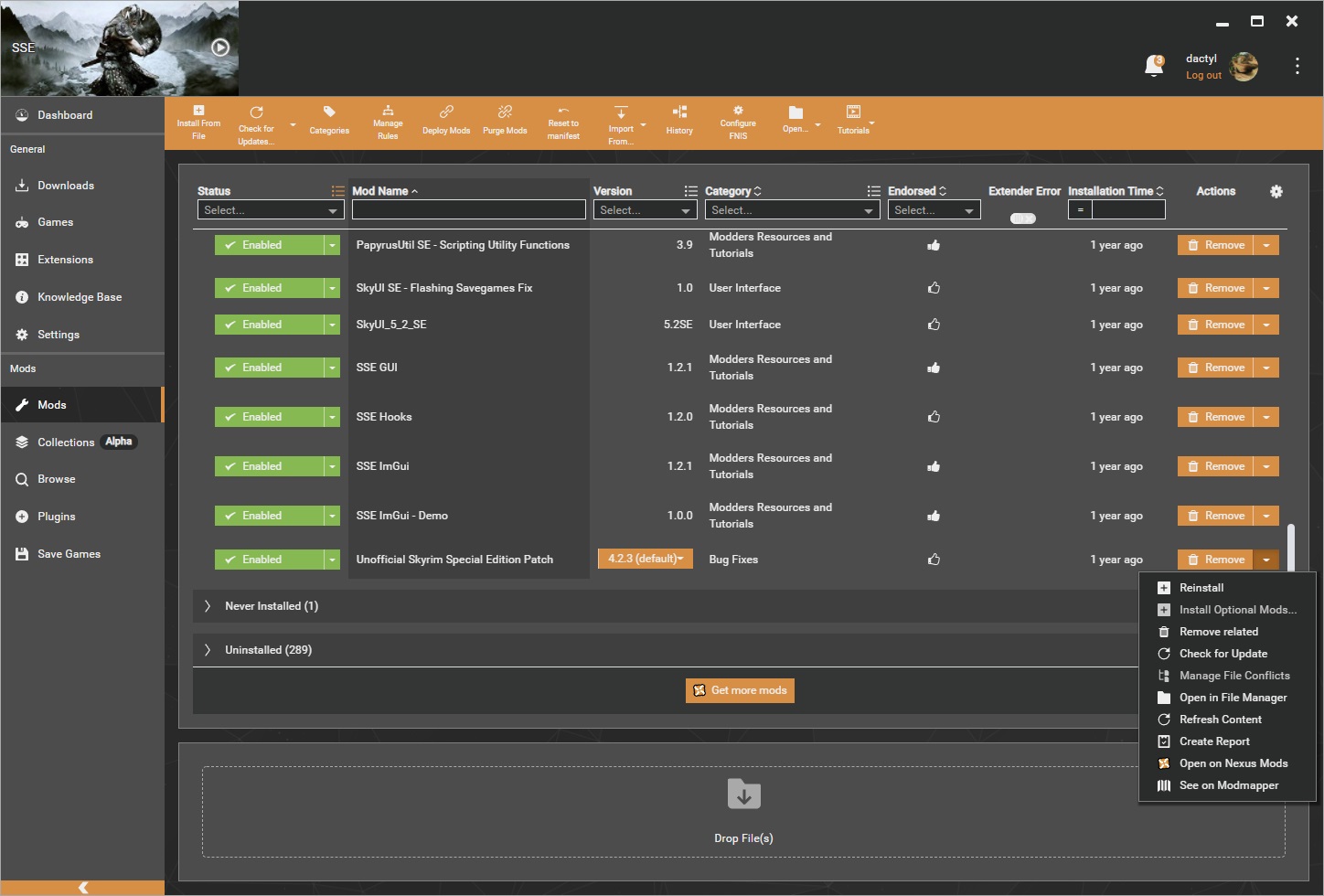Open the Manage Rules tool

388,122
